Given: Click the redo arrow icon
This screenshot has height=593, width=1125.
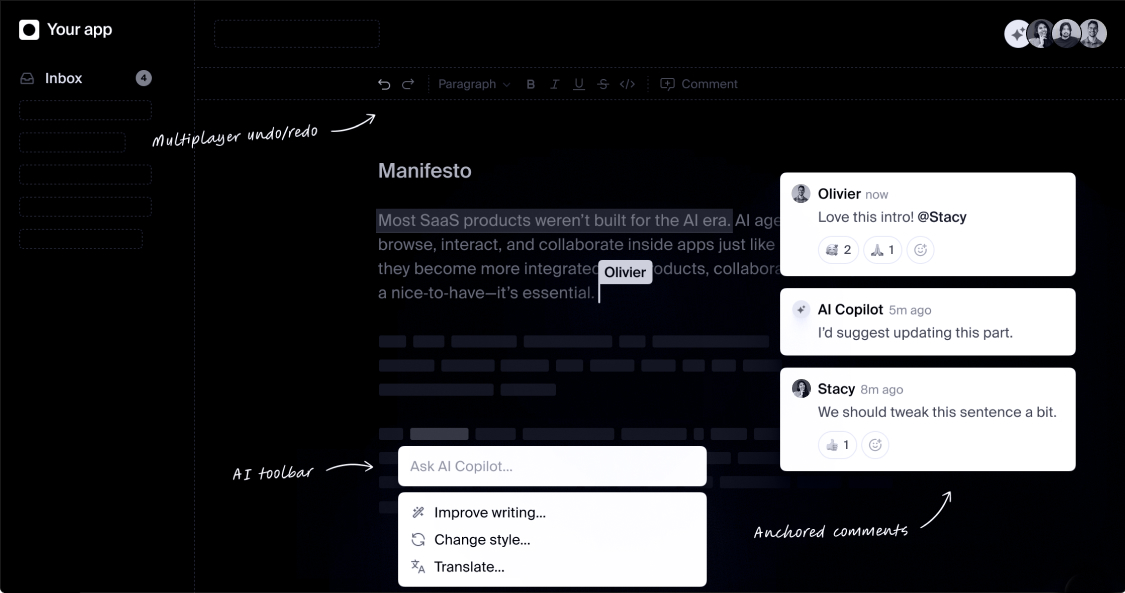Looking at the screenshot, I should coord(408,85).
